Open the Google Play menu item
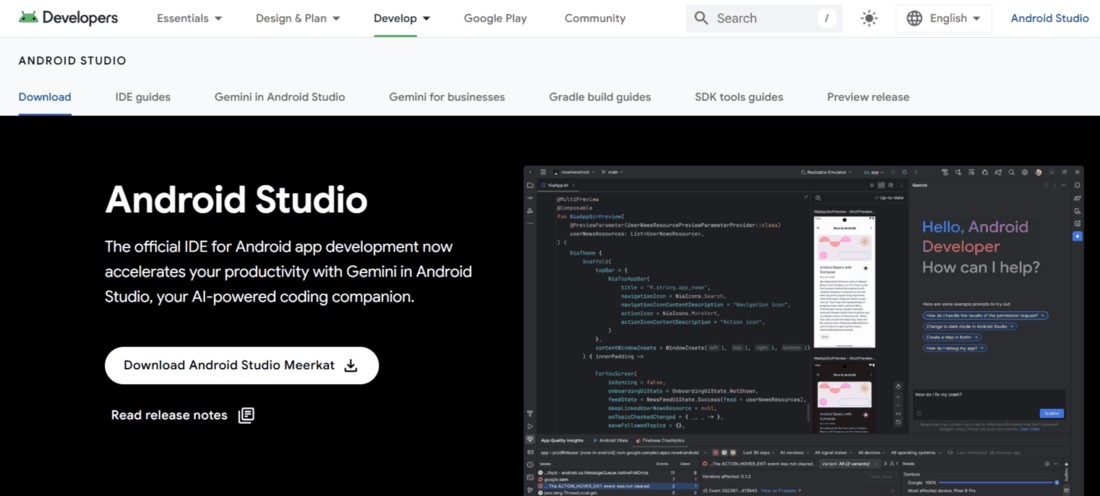The image size is (1100, 496). click(495, 18)
